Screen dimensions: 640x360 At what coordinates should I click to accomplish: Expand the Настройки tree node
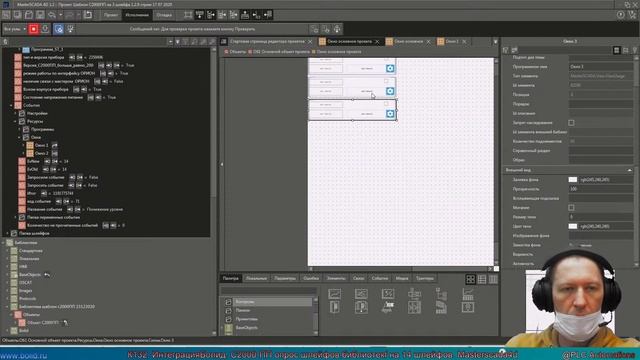(x=16, y=113)
